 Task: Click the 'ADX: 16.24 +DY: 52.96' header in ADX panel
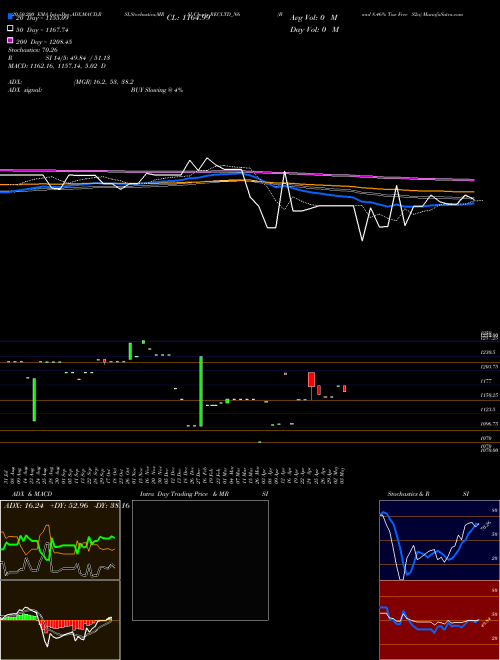(x=46, y=506)
